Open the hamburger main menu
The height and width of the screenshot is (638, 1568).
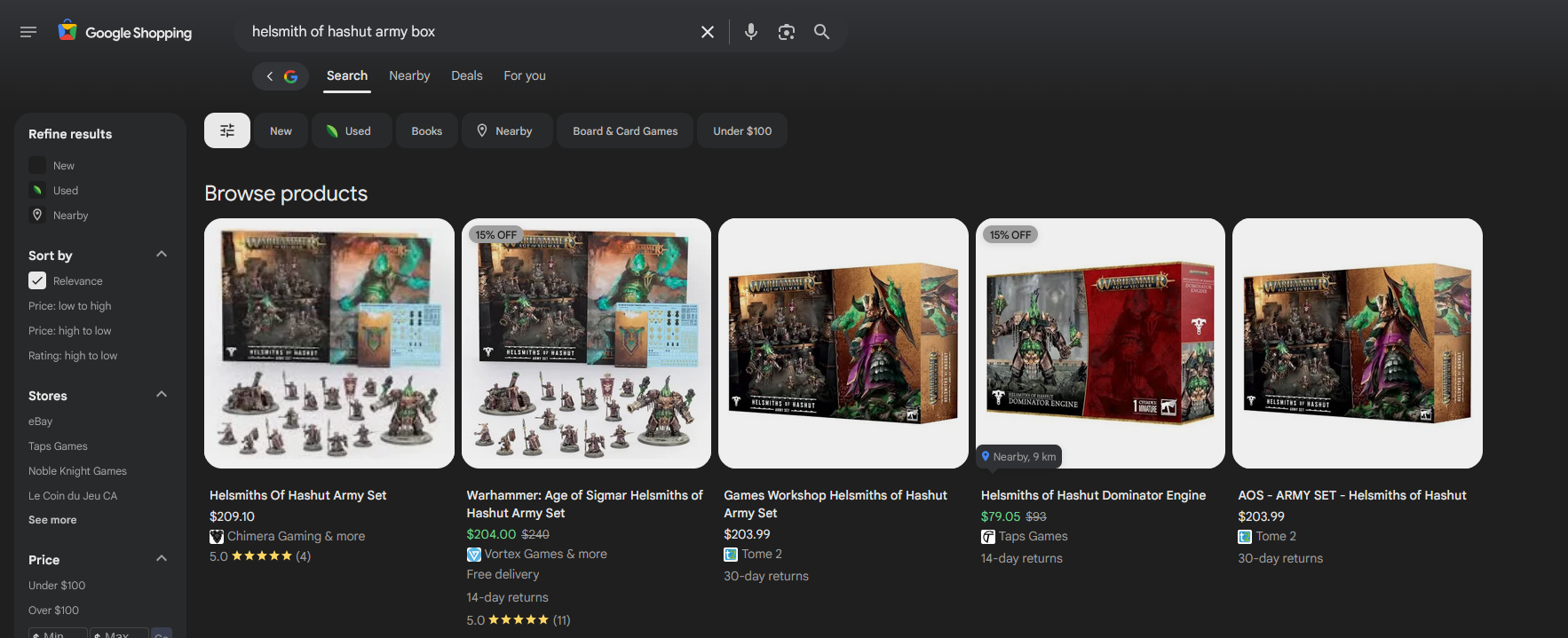[28, 32]
